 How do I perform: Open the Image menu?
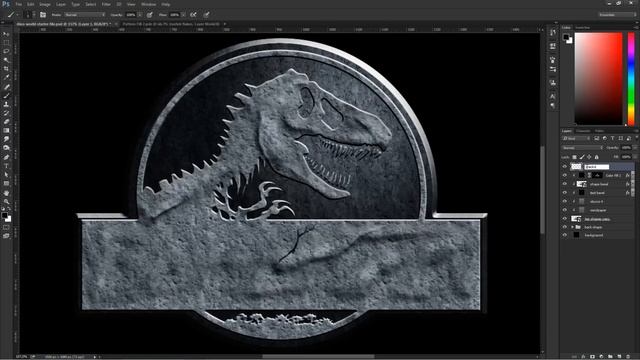45,4
